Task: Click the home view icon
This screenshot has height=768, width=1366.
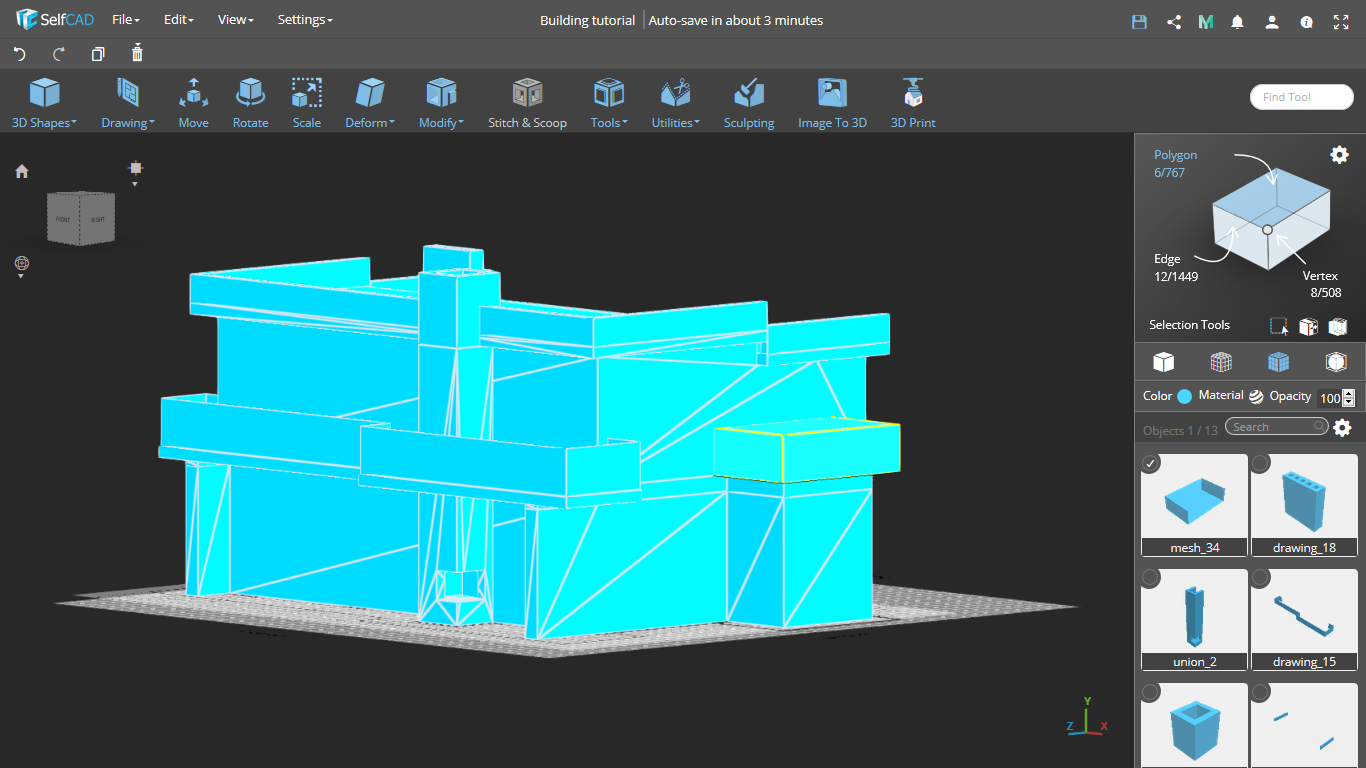Action: (22, 171)
